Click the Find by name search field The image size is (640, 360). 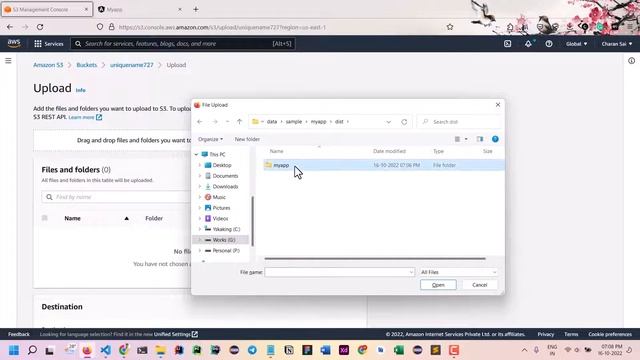[x=116, y=197]
